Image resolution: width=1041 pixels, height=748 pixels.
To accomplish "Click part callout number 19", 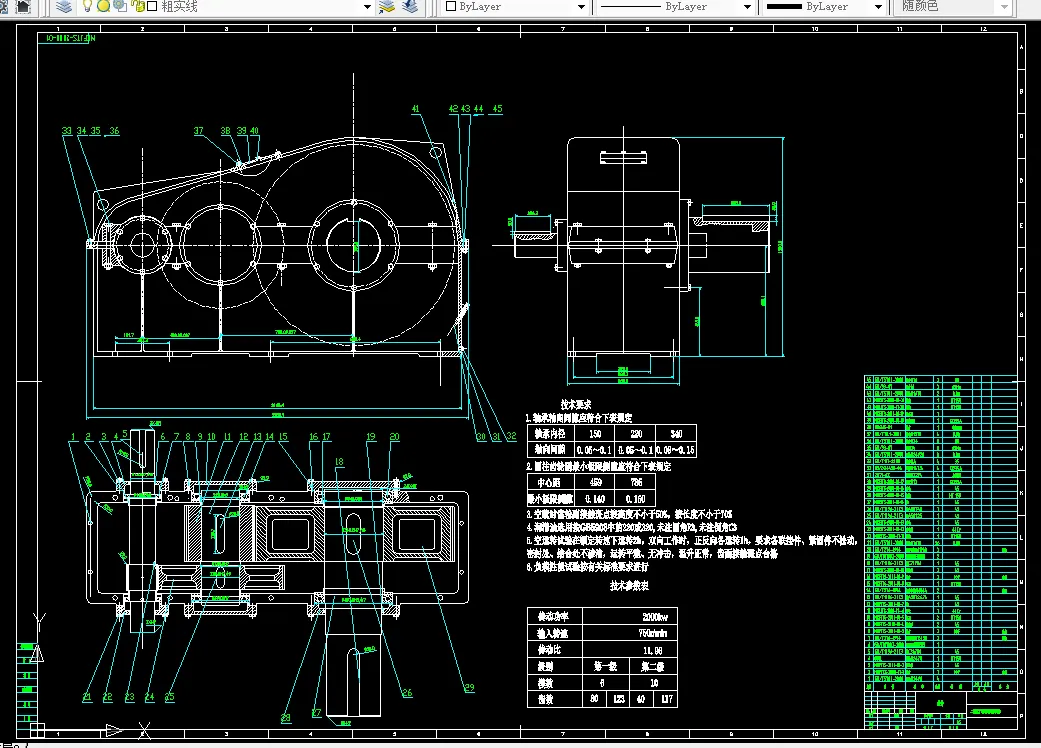I will (x=371, y=437).
